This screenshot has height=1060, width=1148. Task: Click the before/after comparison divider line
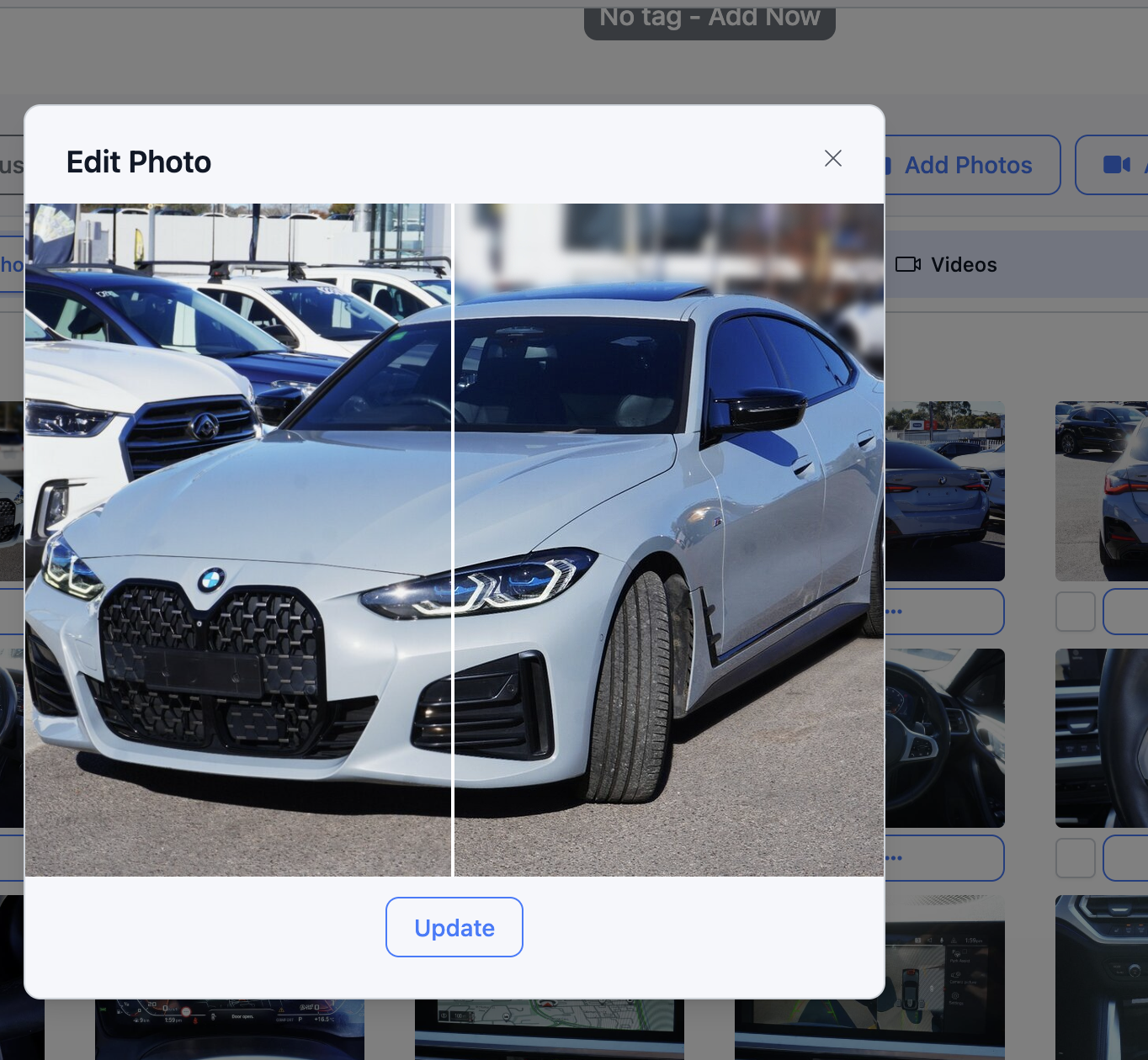453,540
